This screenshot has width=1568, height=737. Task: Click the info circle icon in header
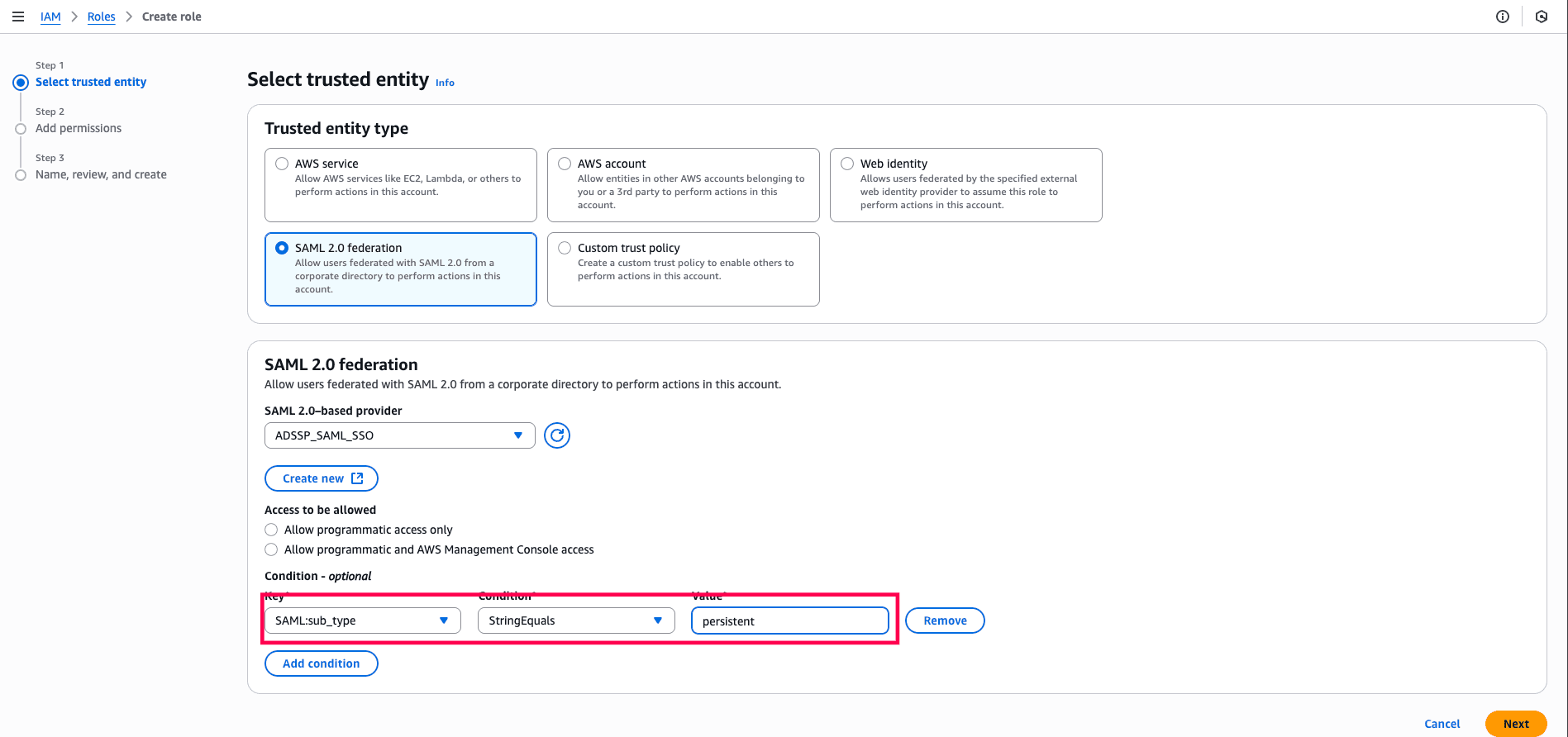pos(1503,17)
